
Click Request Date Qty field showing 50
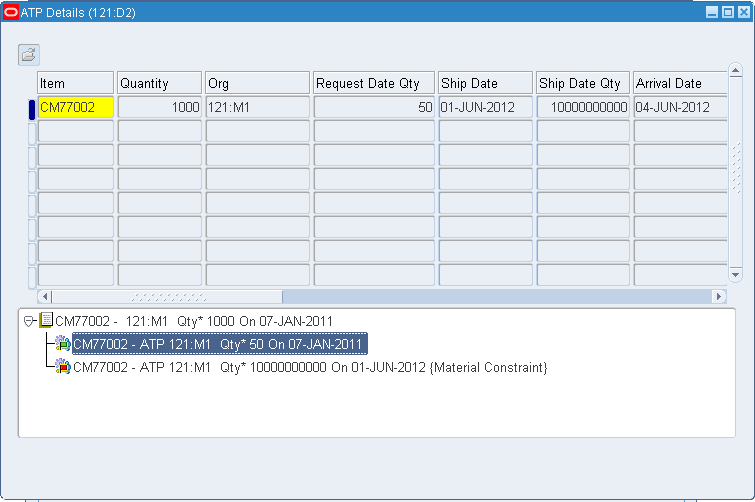374,107
